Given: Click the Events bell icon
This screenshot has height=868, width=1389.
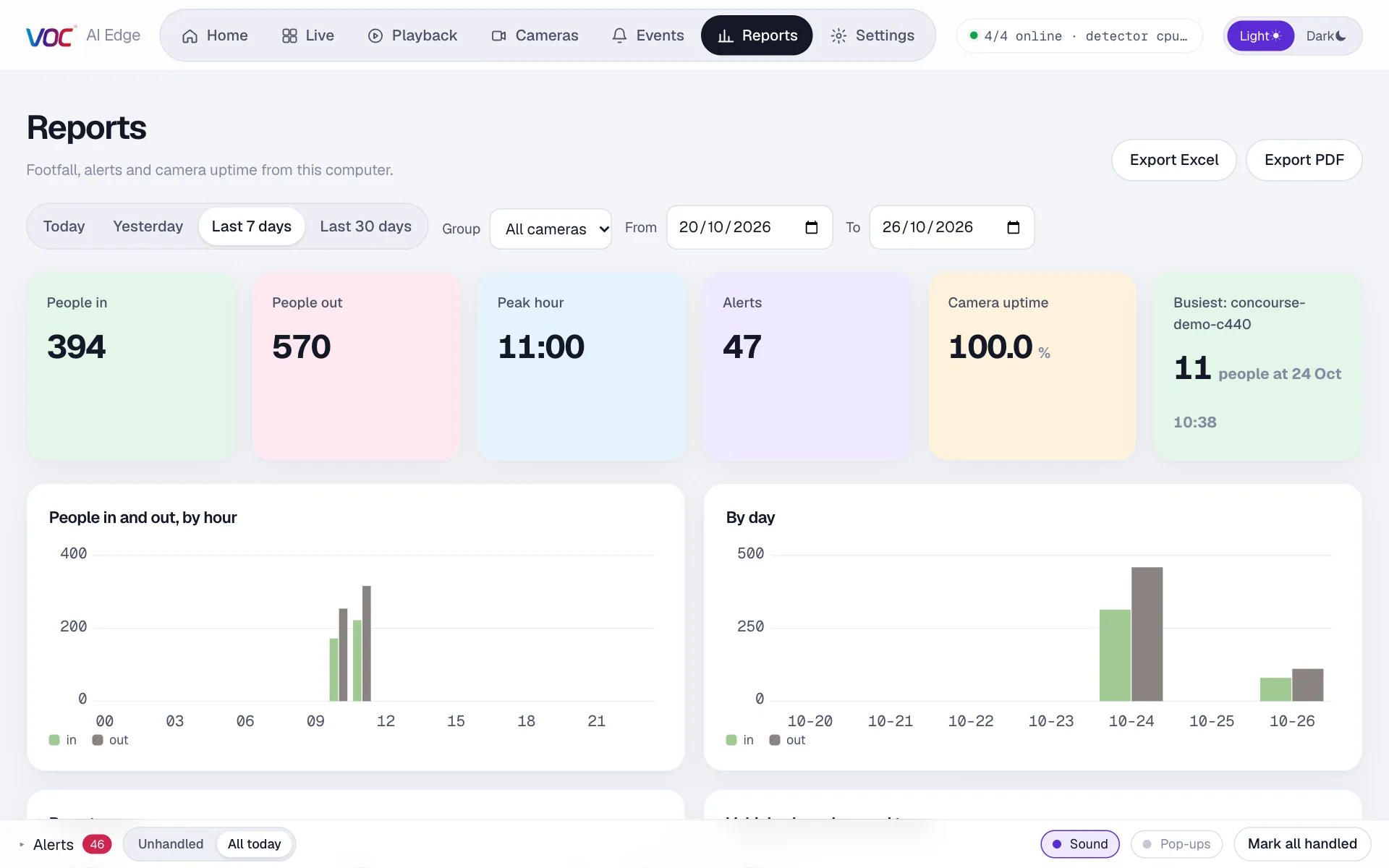Looking at the screenshot, I should [619, 36].
